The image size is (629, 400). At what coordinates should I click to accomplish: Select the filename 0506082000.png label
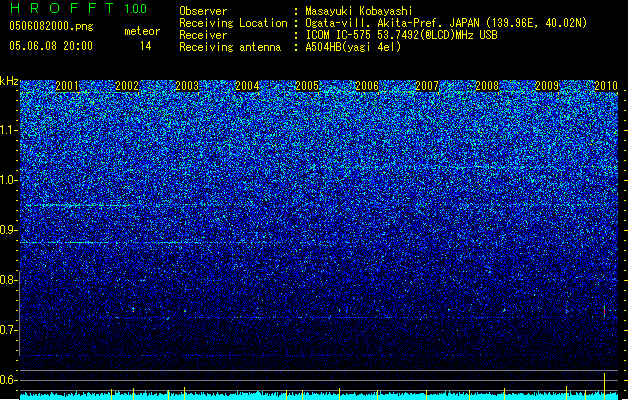(51, 26)
